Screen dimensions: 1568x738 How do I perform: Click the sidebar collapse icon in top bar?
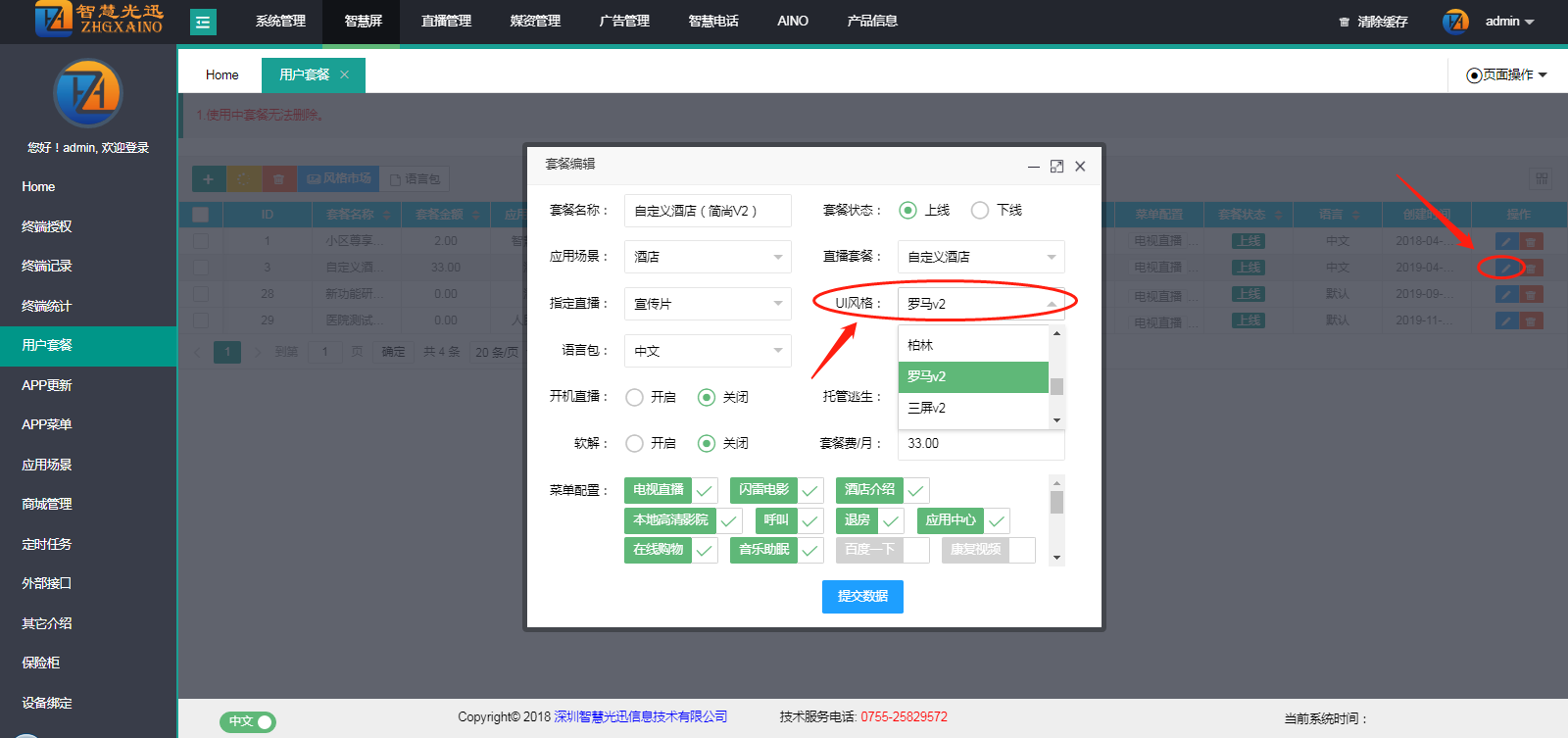[x=203, y=22]
